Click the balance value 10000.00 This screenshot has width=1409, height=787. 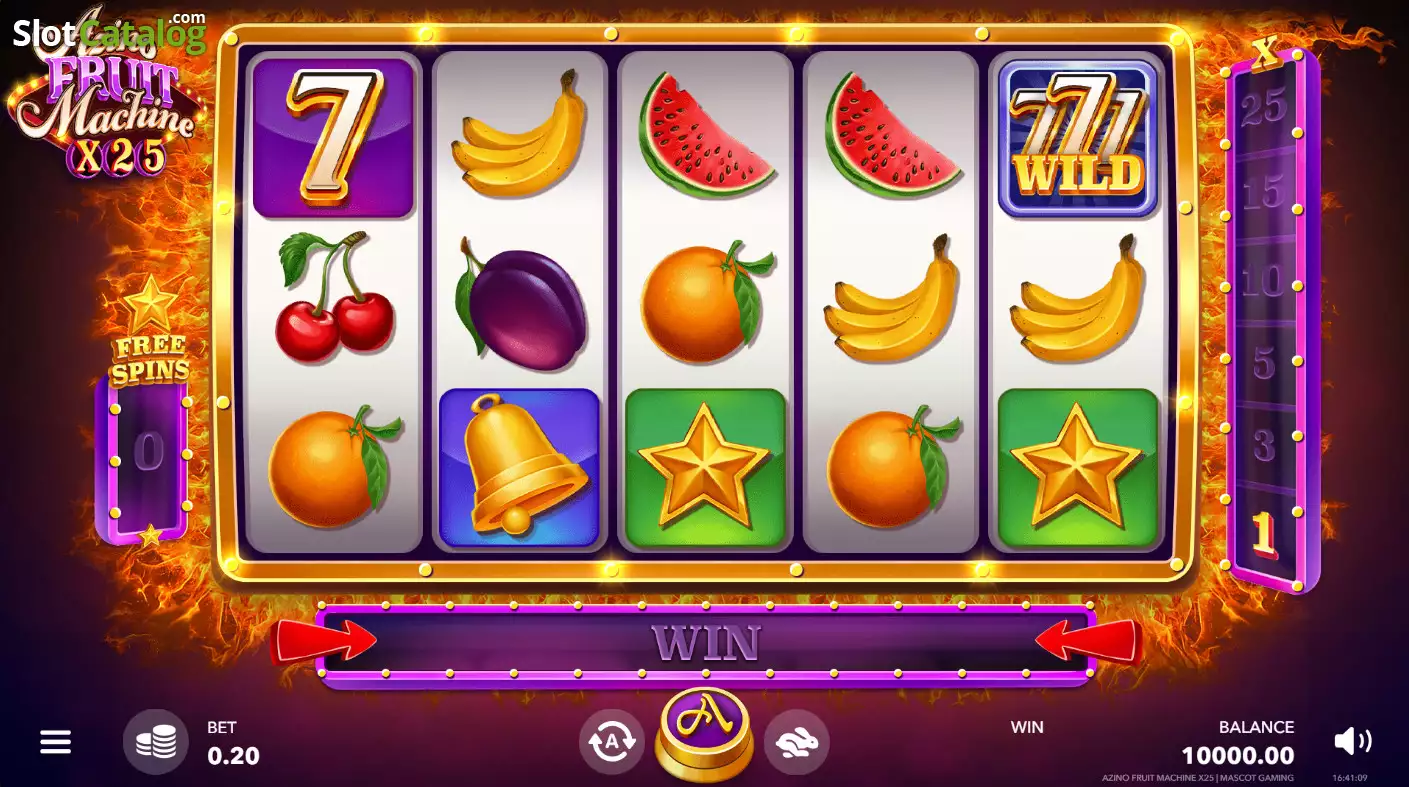click(x=1238, y=756)
